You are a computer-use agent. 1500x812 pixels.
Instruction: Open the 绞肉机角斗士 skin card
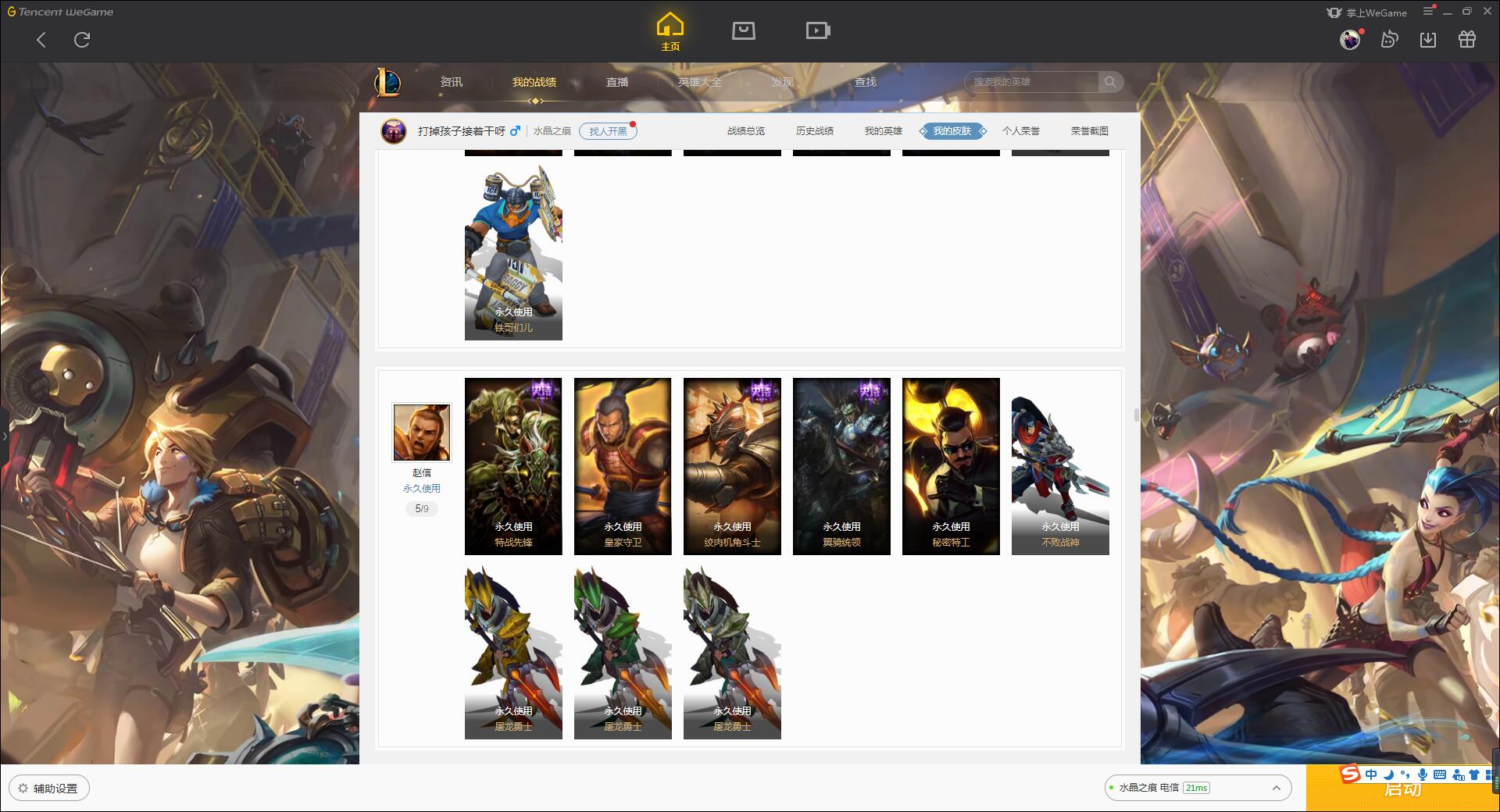[732, 466]
